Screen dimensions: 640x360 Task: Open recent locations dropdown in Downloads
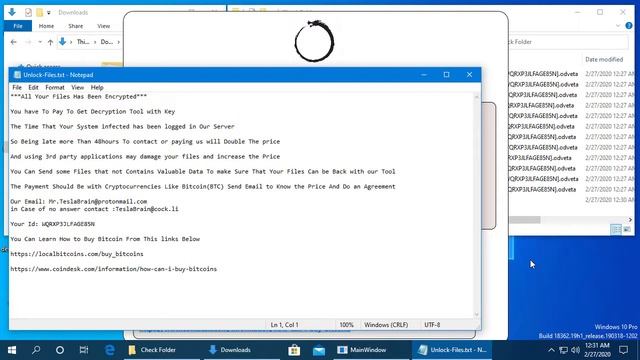[40, 42]
